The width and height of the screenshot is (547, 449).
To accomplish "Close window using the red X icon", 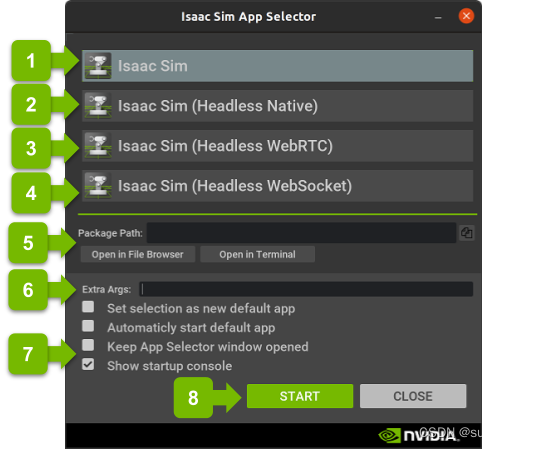I will (x=466, y=16).
